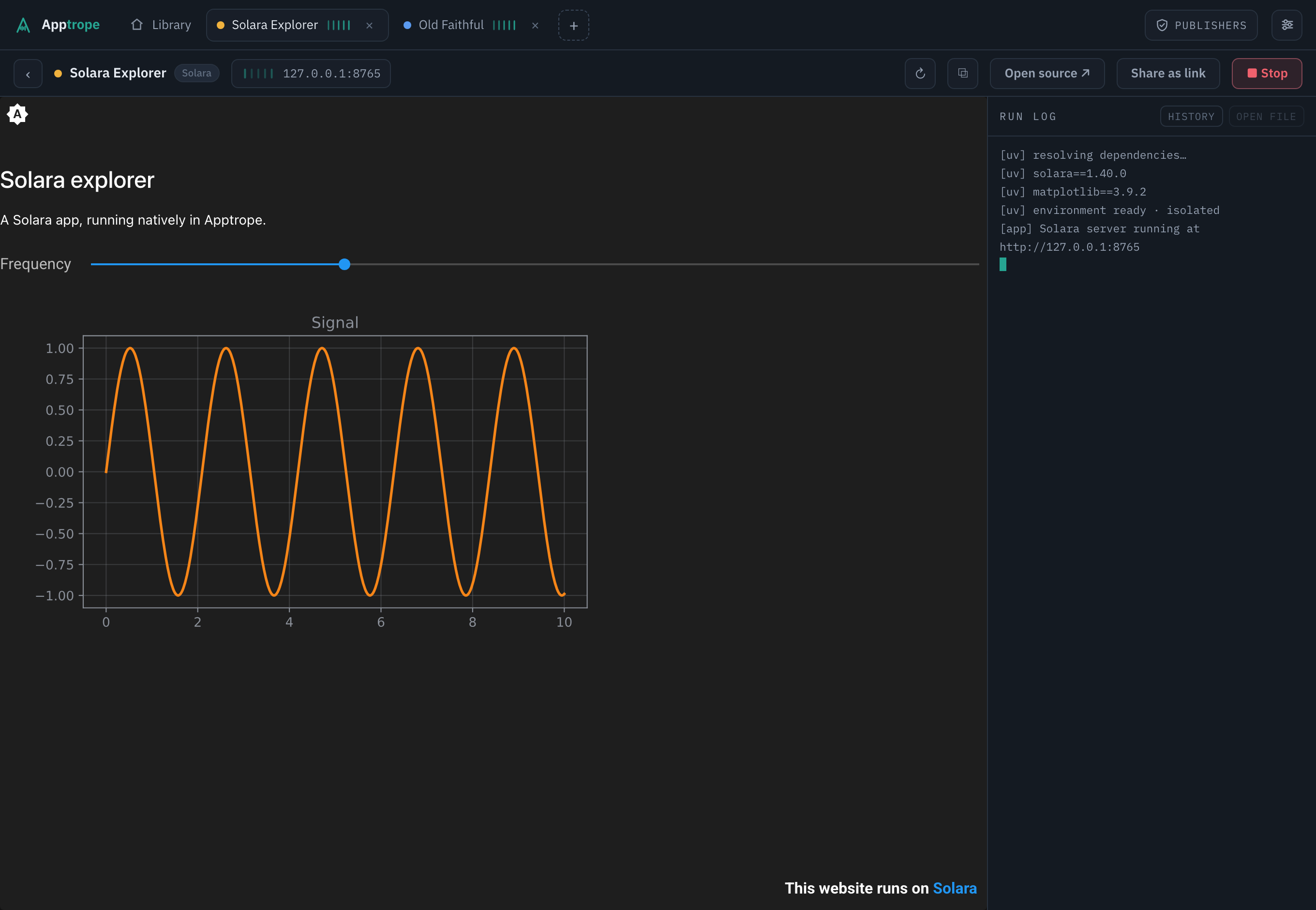The height and width of the screenshot is (910, 1316).
Task: Click the 'http://127.0.0.1:8765' log text
Action: pyautogui.click(x=1069, y=247)
